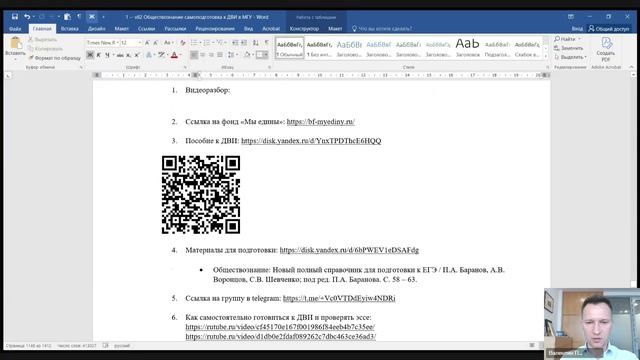
Task: Toggle strikethrough formatting
Action: [x=120, y=55]
